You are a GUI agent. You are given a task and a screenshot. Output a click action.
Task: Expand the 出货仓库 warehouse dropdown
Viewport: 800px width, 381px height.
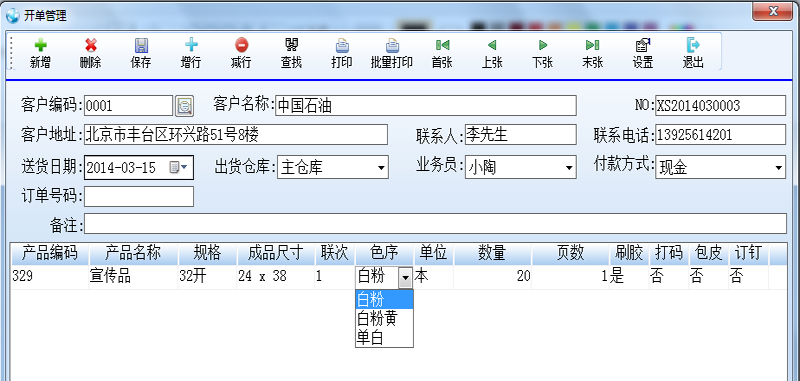[x=381, y=167]
